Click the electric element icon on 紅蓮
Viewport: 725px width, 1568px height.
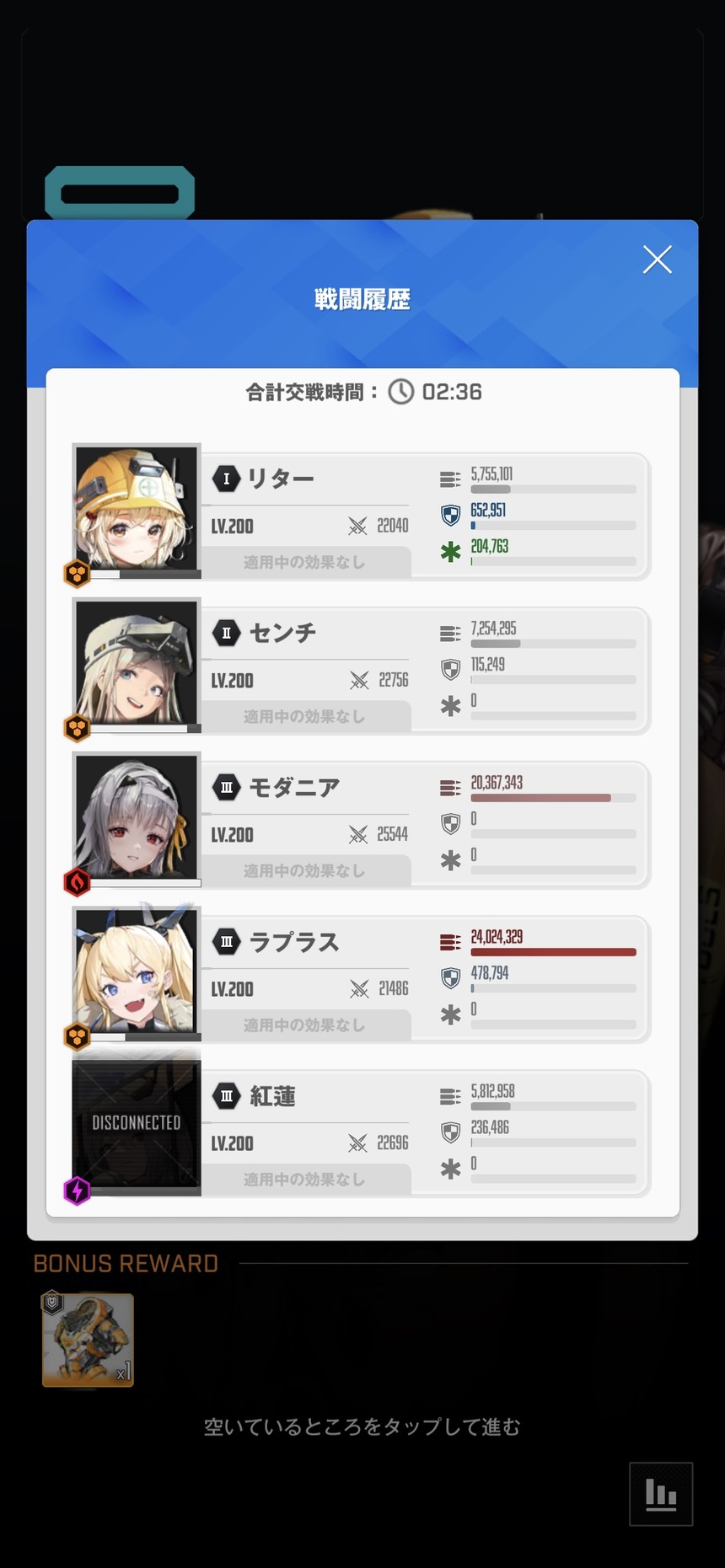78,1191
